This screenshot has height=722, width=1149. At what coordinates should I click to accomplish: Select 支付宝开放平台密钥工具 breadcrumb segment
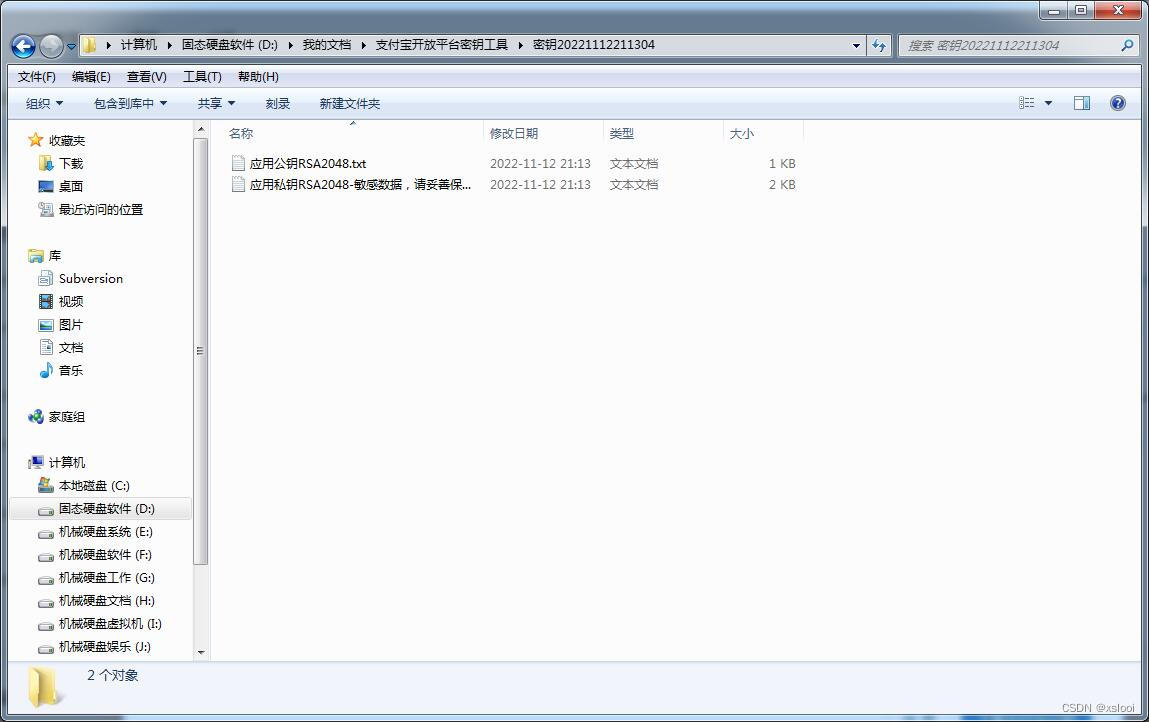click(x=442, y=45)
